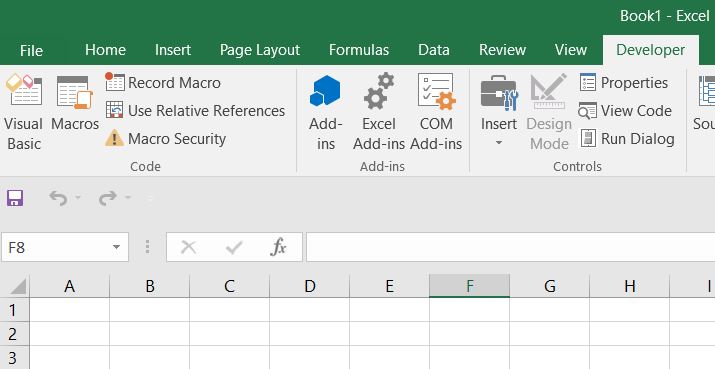Image resolution: width=715 pixels, height=369 pixels.
Task: Open Macro Security settings
Action: point(166,138)
